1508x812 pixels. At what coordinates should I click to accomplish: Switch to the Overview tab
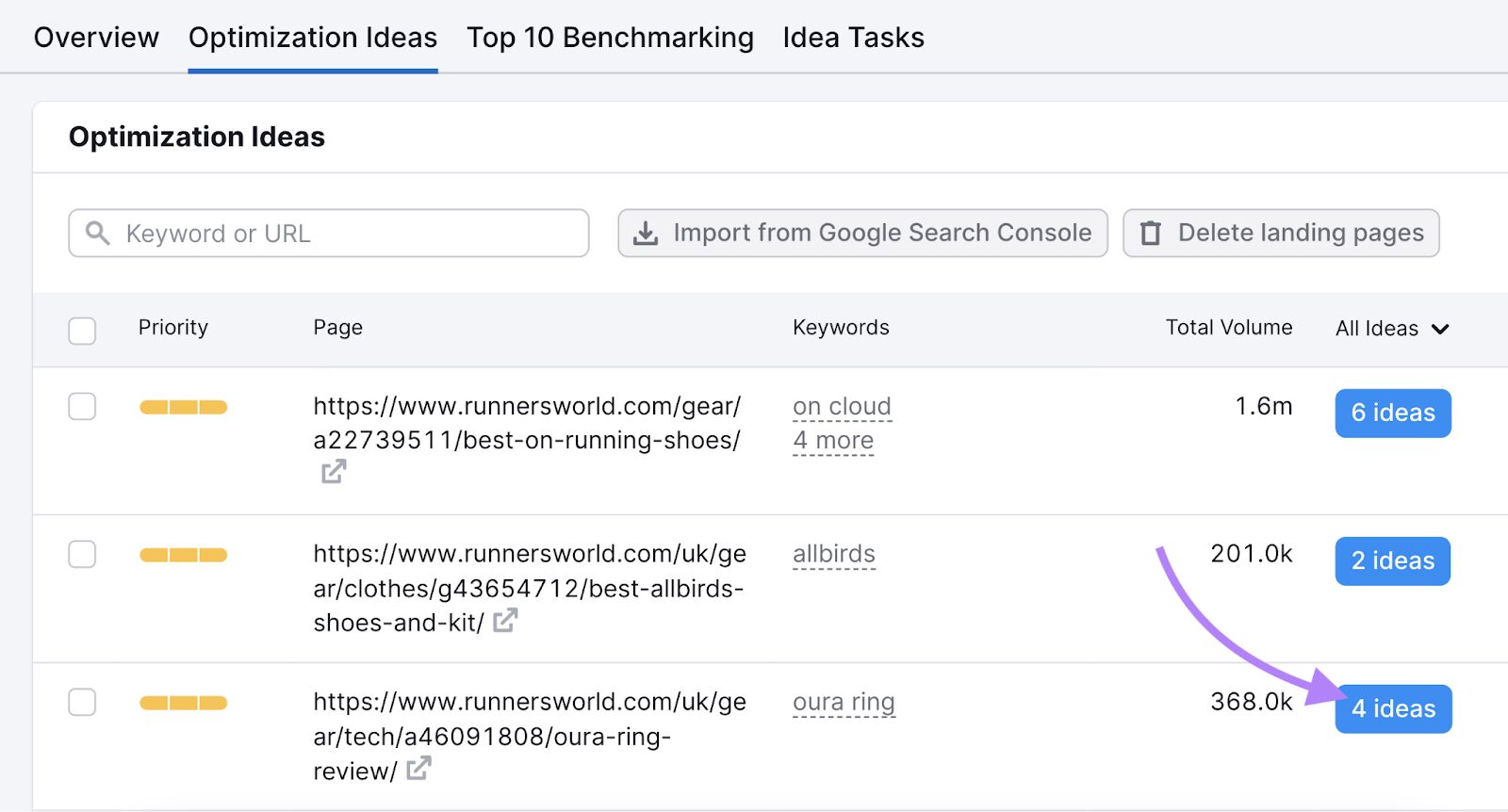96,38
